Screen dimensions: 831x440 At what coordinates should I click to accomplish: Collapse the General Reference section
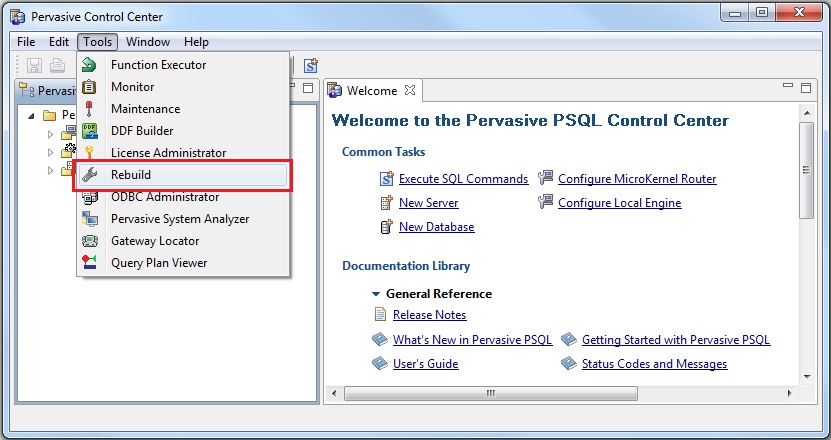(376, 294)
